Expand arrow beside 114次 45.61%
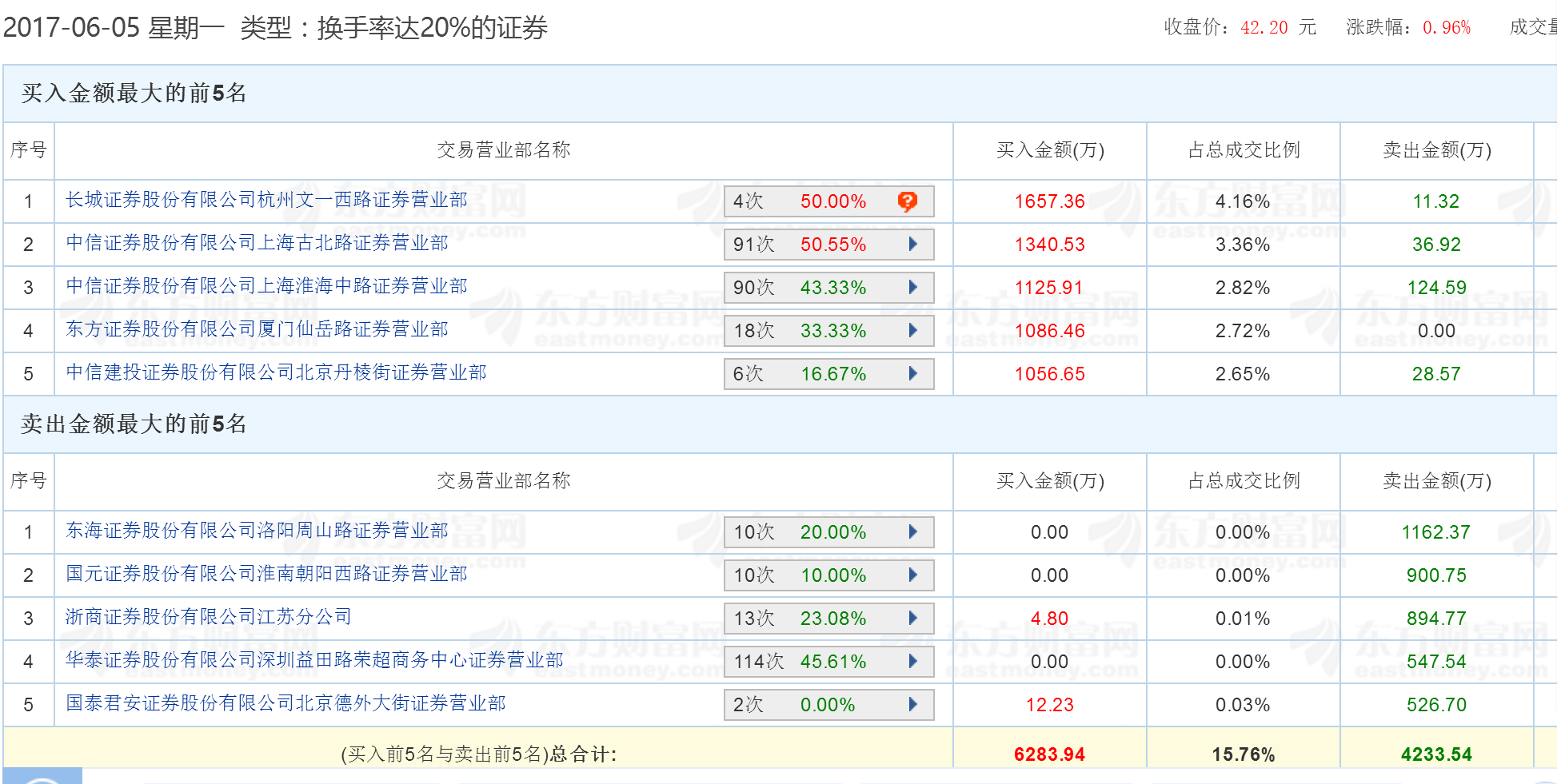 [x=913, y=662]
